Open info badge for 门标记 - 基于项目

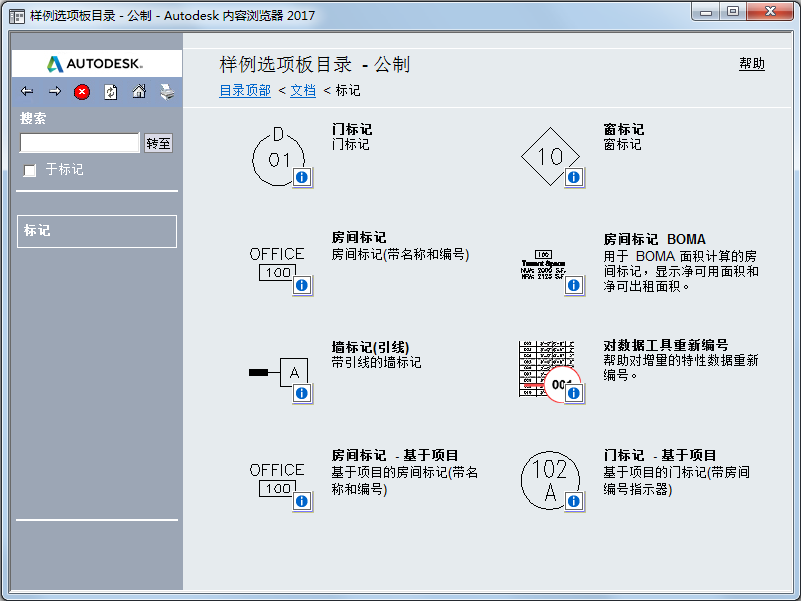coord(574,501)
